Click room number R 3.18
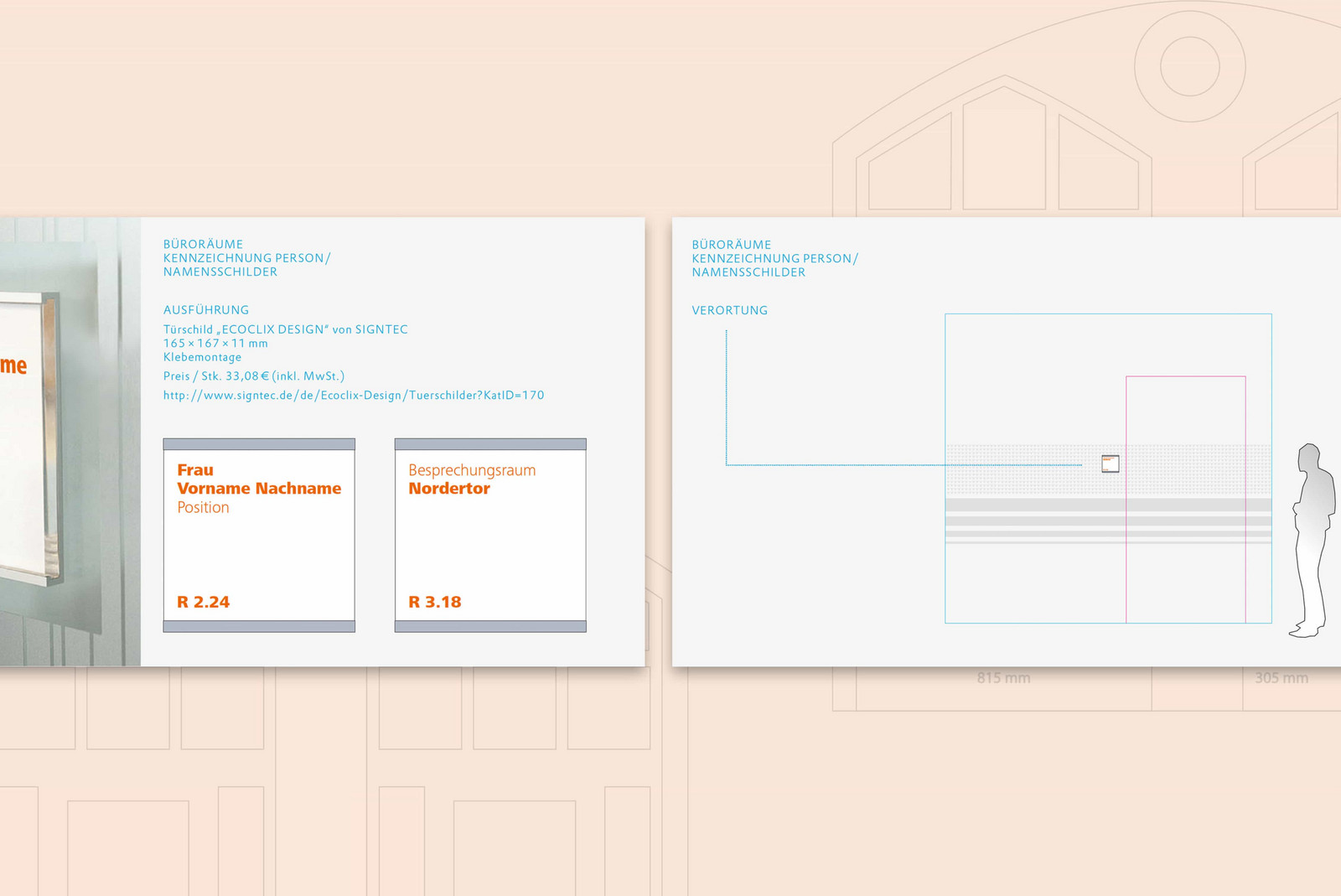Screen dimensions: 1341x896 coord(434,602)
